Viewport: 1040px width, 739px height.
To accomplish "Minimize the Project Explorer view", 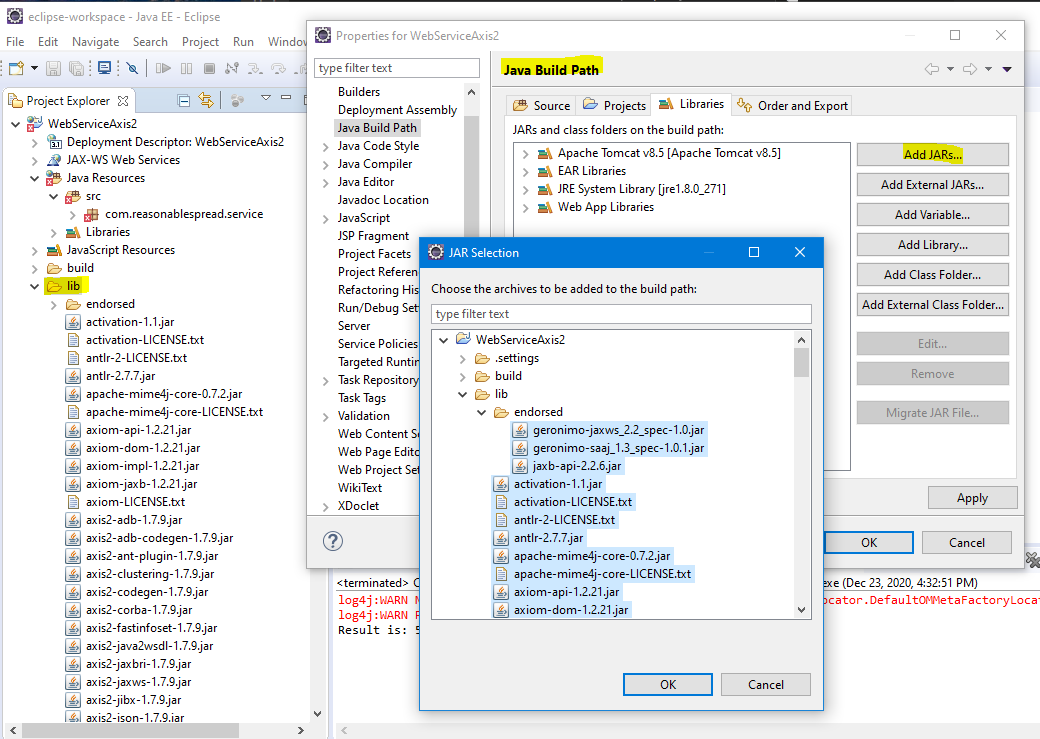I will point(286,98).
